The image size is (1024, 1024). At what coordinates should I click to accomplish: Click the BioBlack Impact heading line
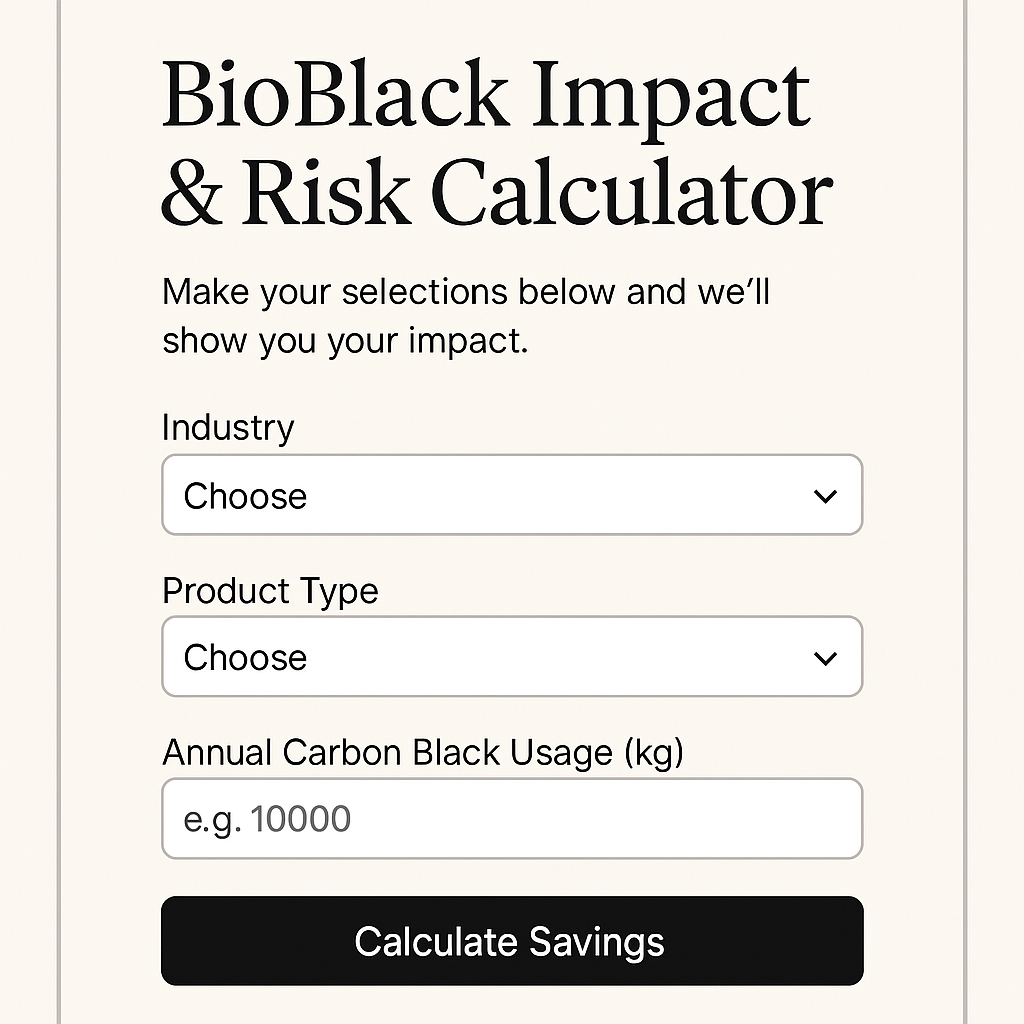486,95
